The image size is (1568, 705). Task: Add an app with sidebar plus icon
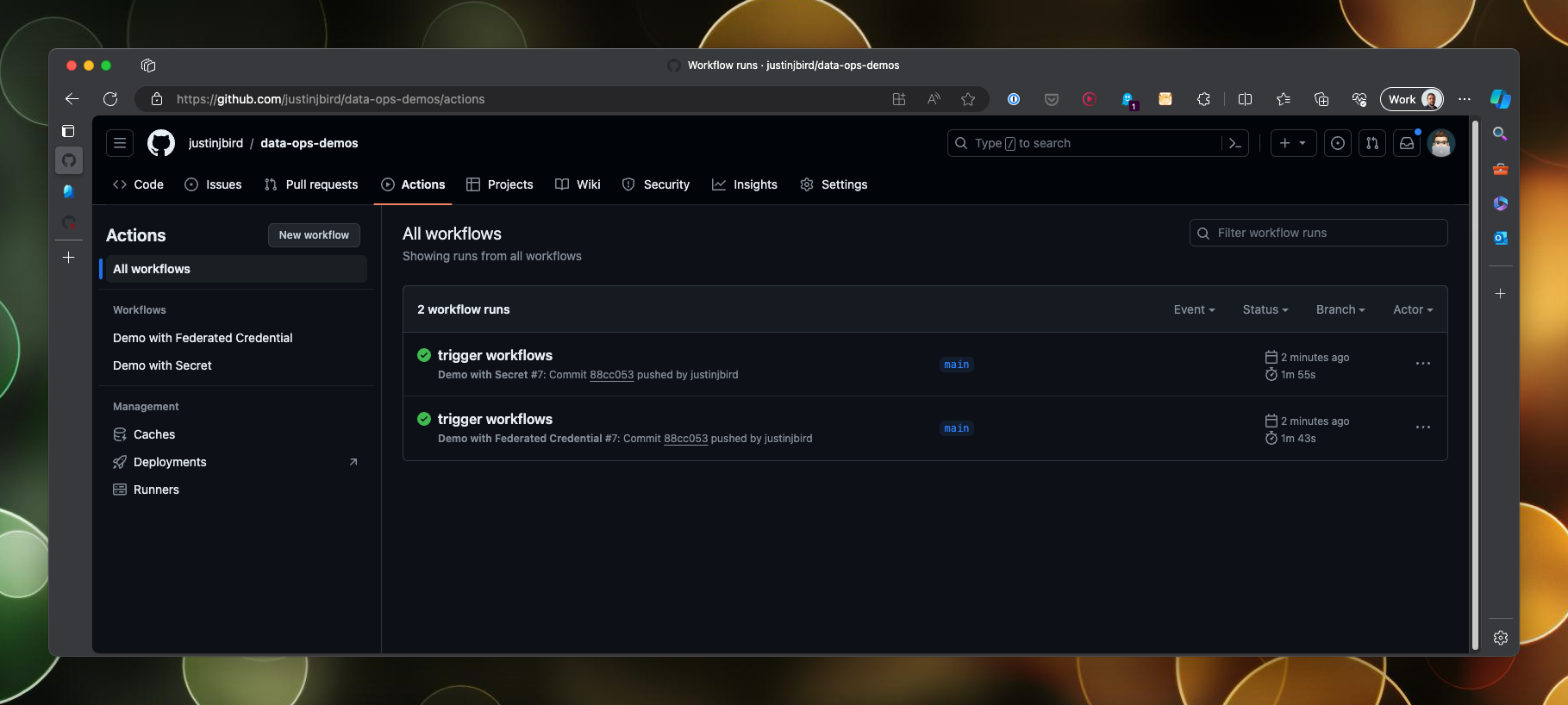click(x=1500, y=294)
